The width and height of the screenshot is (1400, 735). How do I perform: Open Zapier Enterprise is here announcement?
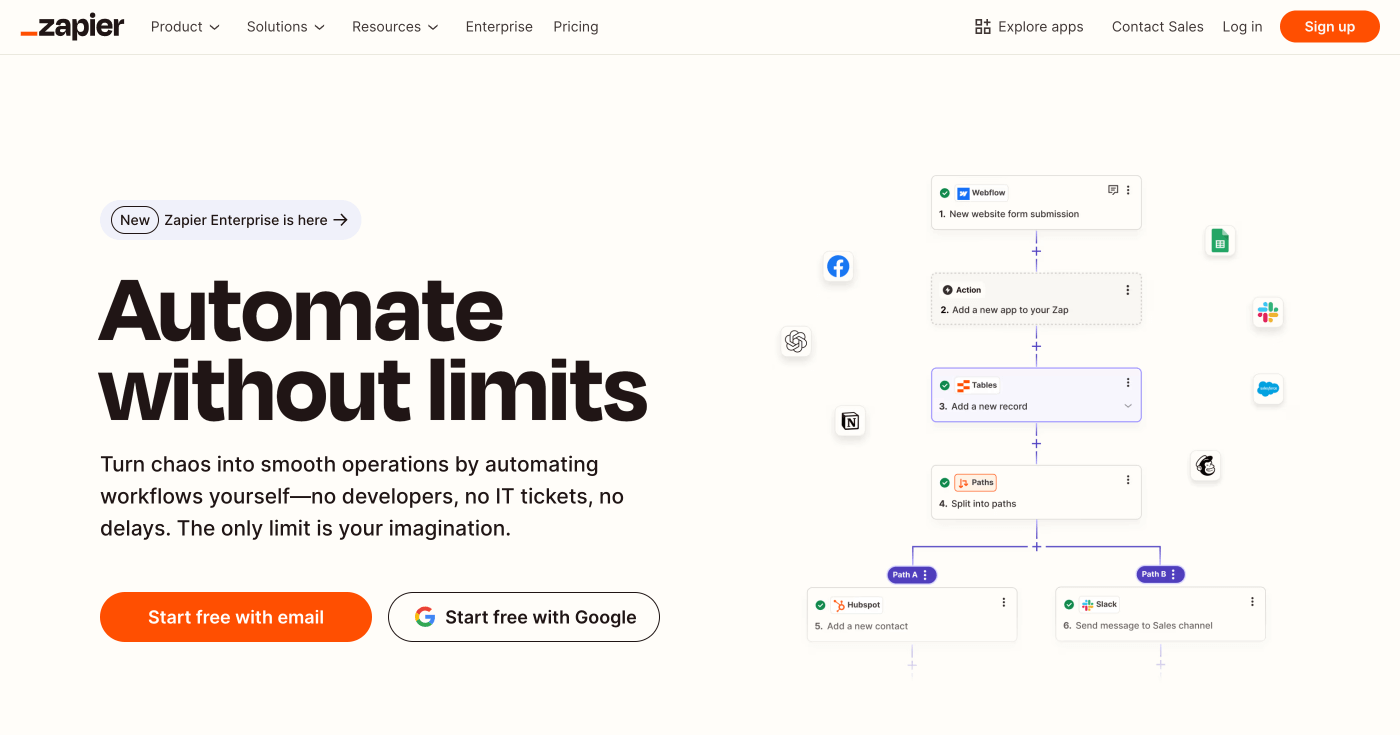click(x=230, y=220)
